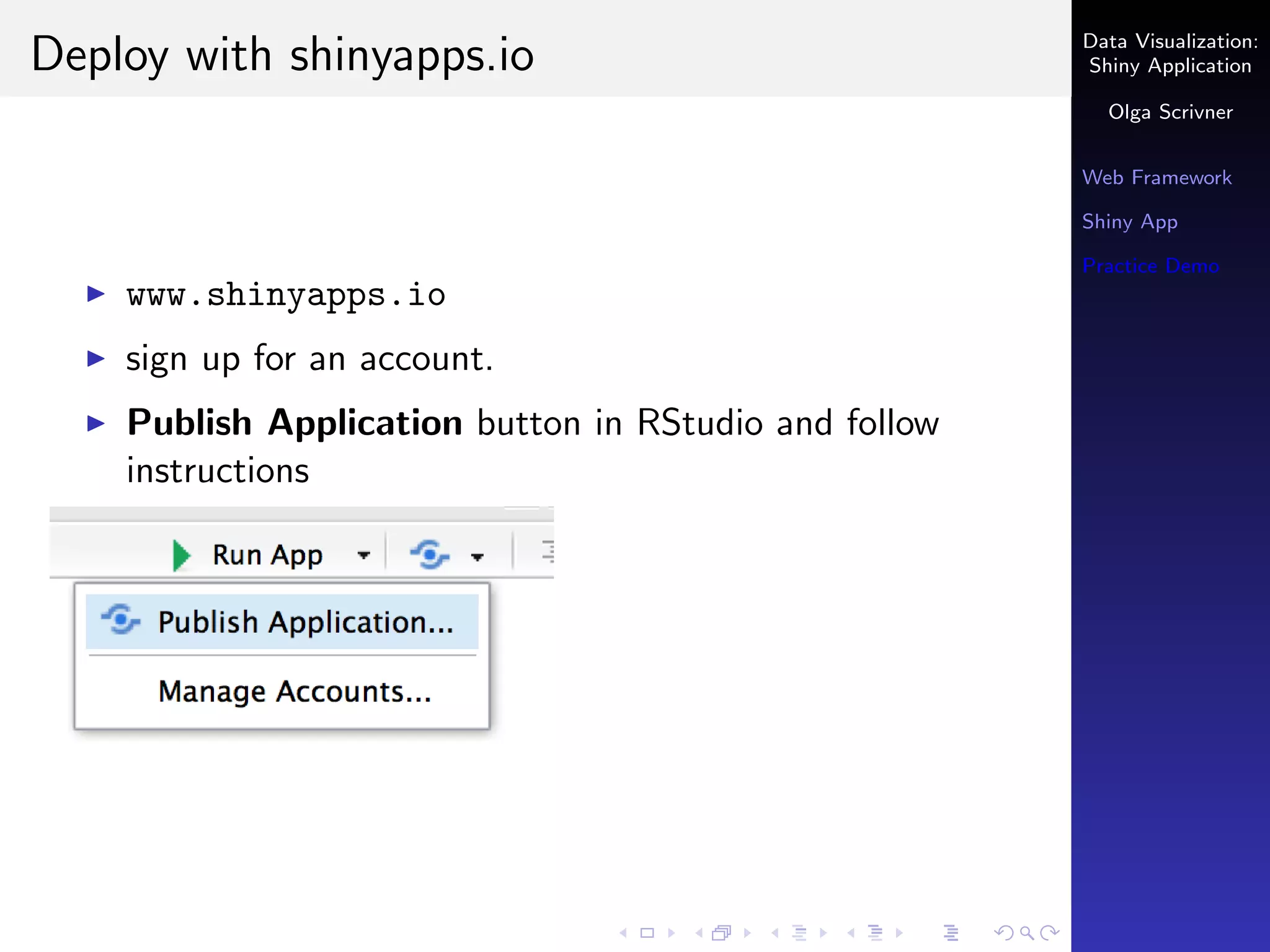
Task: Click the publish icon inside the Publish Application entry
Action: click(x=121, y=619)
